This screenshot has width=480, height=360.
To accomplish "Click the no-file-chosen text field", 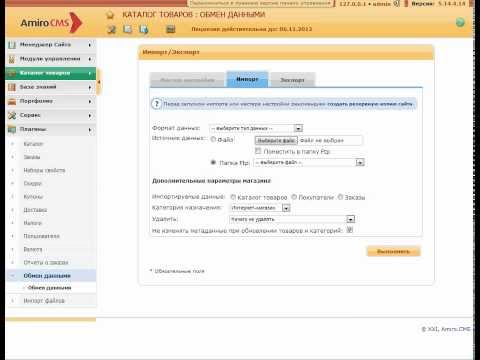I will pyautogui.click(x=329, y=140).
